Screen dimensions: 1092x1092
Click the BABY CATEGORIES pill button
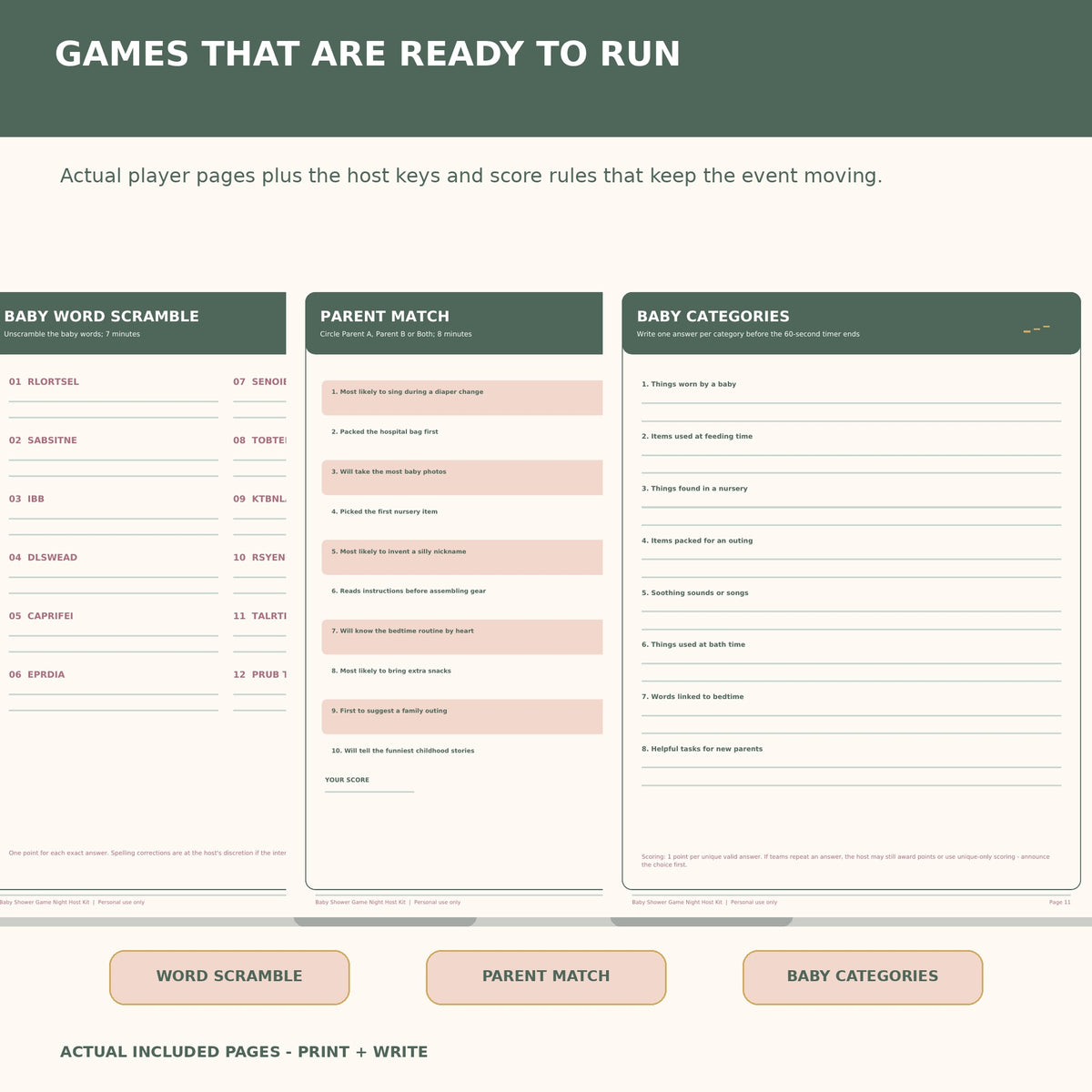click(863, 977)
